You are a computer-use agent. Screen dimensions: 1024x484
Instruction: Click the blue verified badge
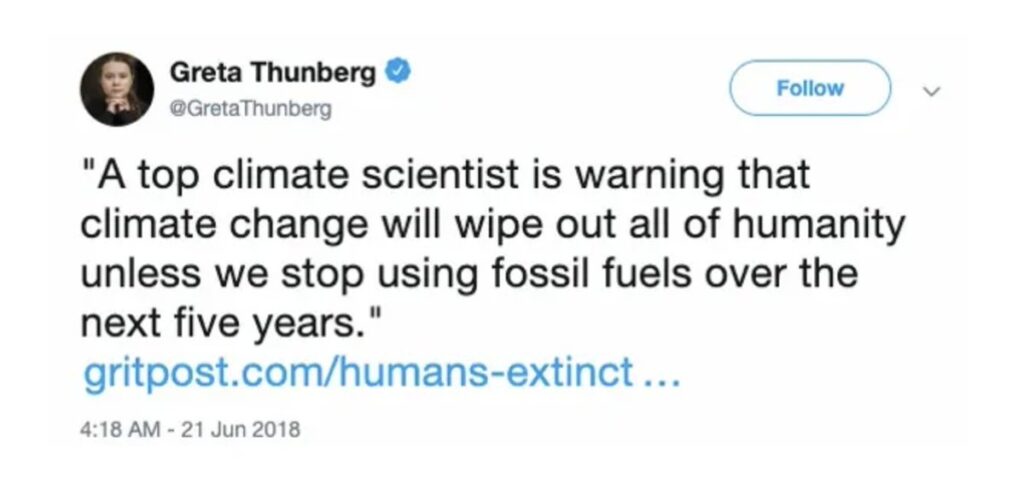(398, 72)
